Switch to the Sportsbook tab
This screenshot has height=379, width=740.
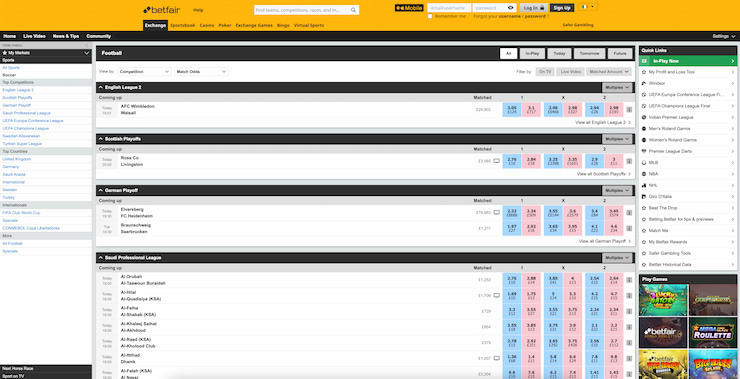(x=183, y=25)
